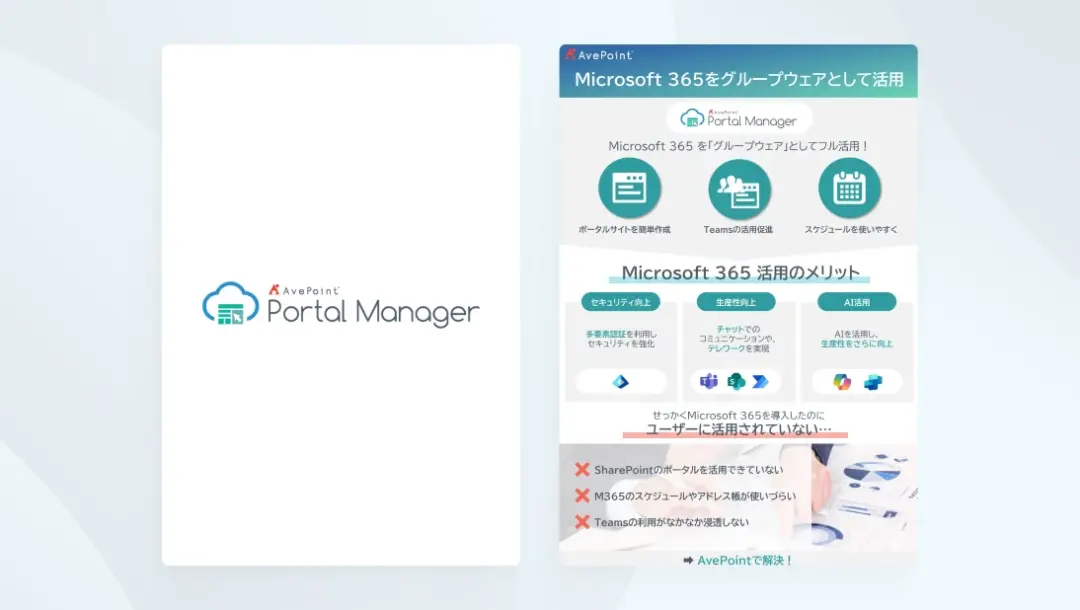Click the text "せっかくMicrosoft 365を導入したのに"

[x=738, y=415]
